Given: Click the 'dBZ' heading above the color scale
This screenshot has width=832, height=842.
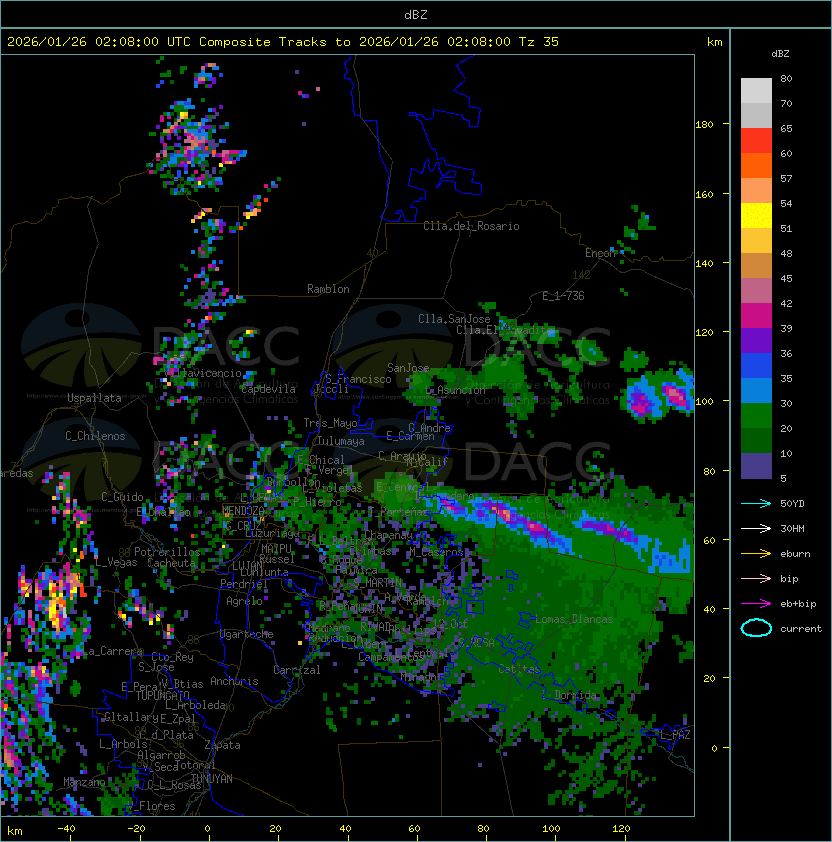Looking at the screenshot, I should (x=780, y=54).
